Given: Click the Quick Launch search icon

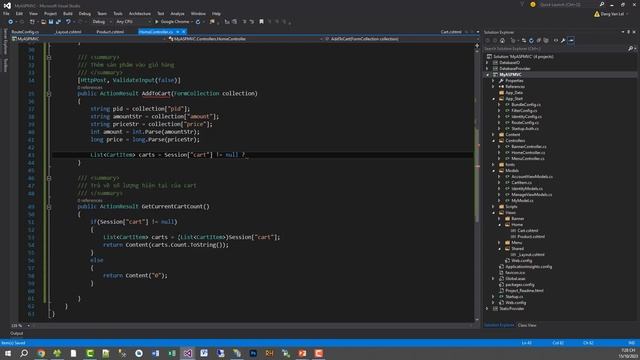Looking at the screenshot, I should (602, 4).
